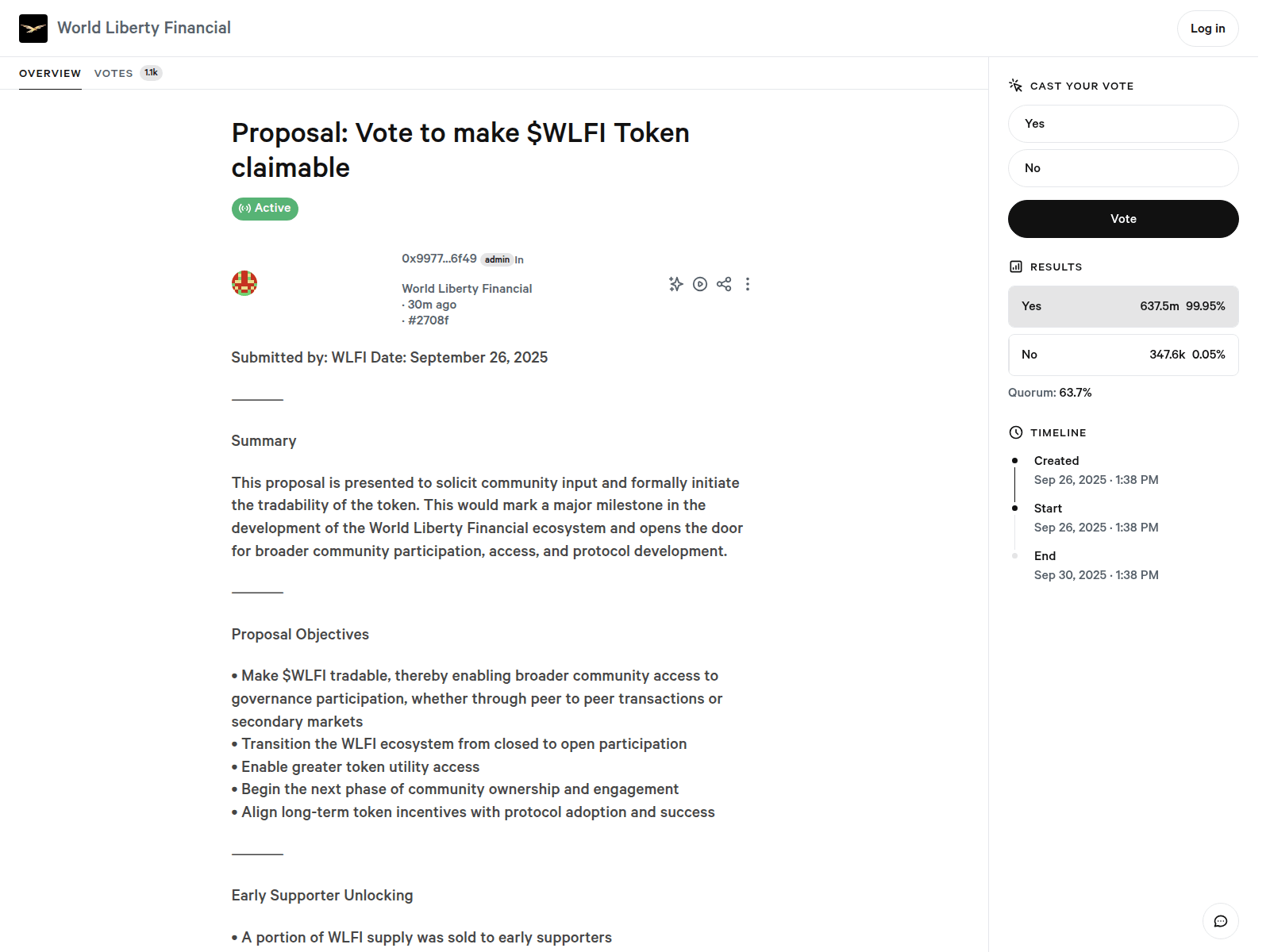Open the three-dot more options menu

tap(748, 284)
